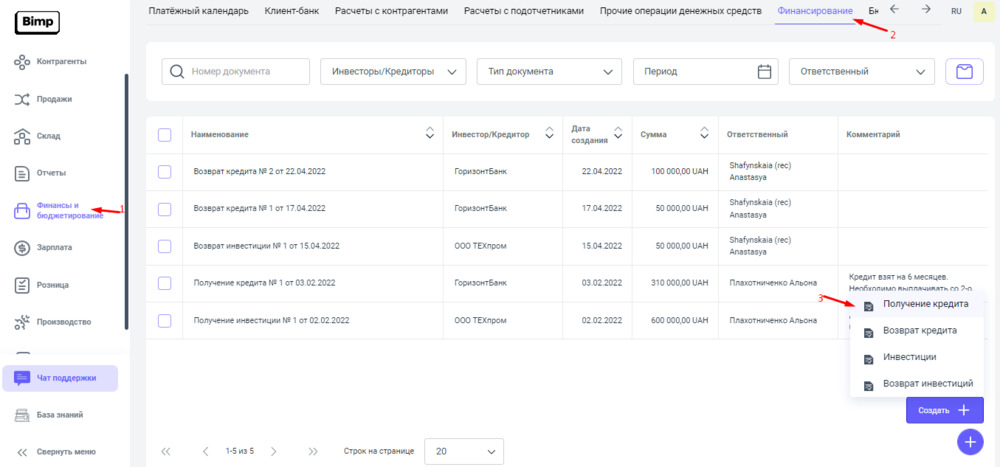Toggle select-all checkbox in table header
Screen dimensions: 1000x467
(x=165, y=135)
